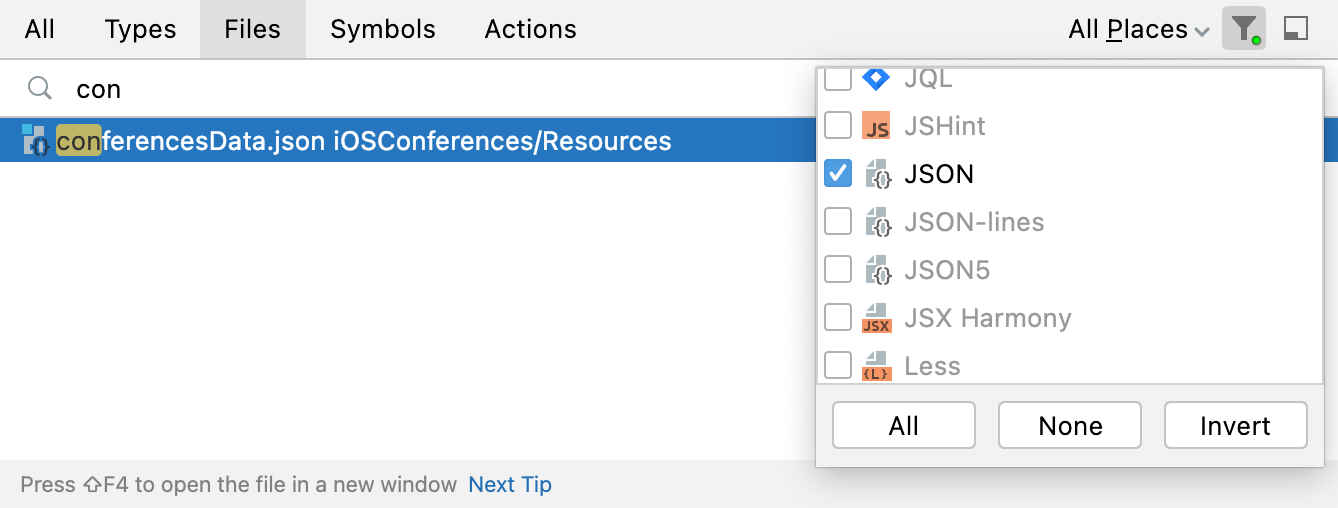The image size is (1338, 508).
Task: Enable the JSON-lines checkbox
Action: point(838,222)
